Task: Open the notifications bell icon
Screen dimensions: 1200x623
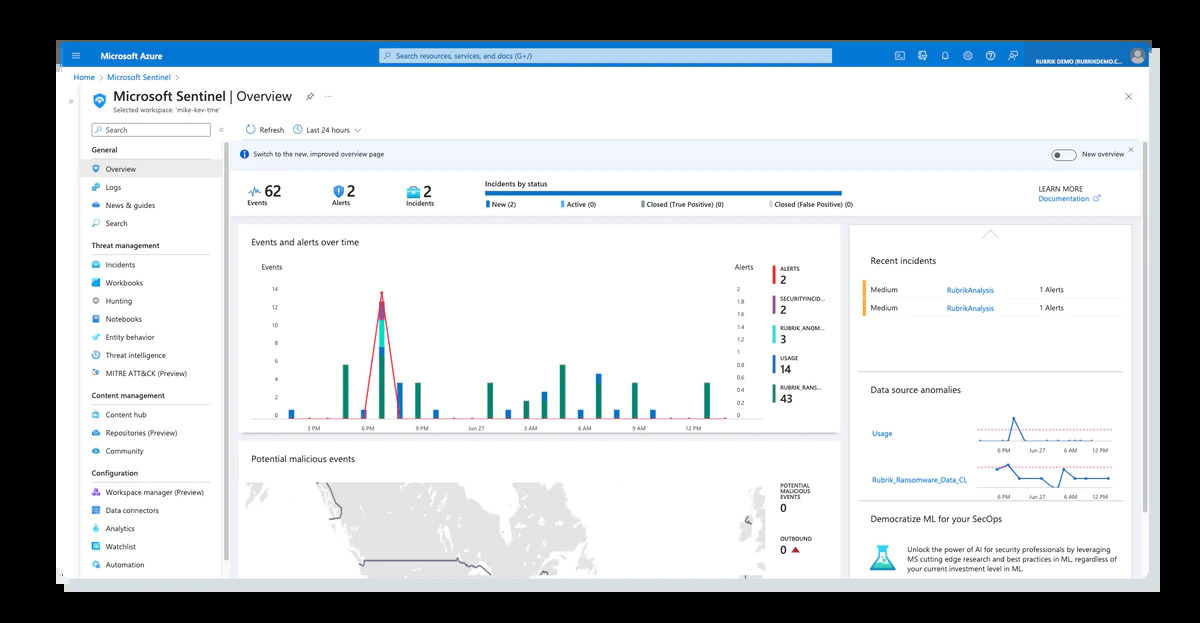Action: pos(945,56)
